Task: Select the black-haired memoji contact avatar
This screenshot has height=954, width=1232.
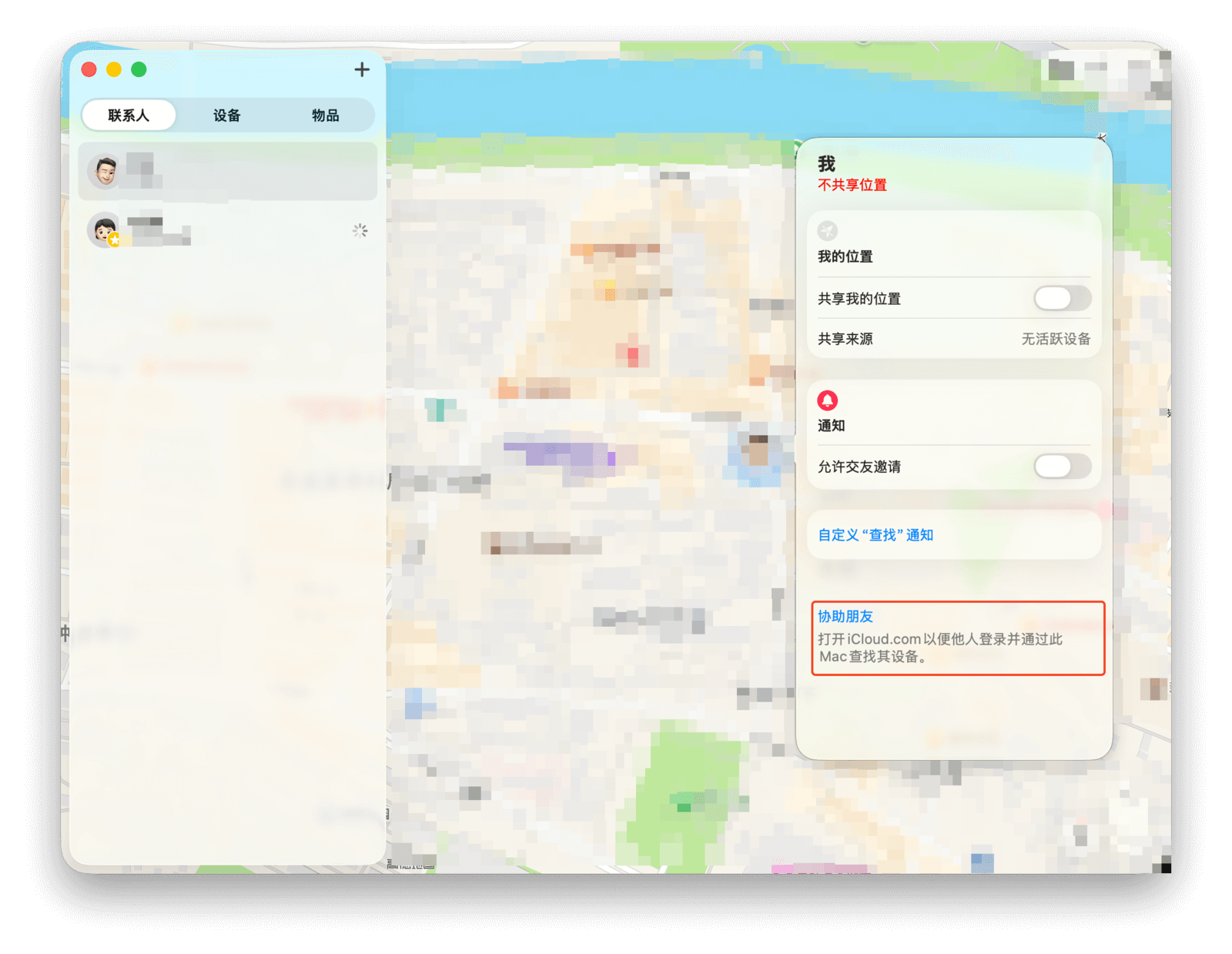Action: (104, 229)
